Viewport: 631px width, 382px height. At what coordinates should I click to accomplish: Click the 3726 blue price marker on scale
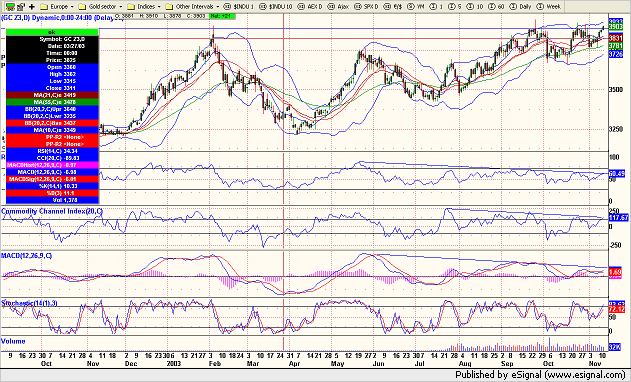tap(616, 54)
